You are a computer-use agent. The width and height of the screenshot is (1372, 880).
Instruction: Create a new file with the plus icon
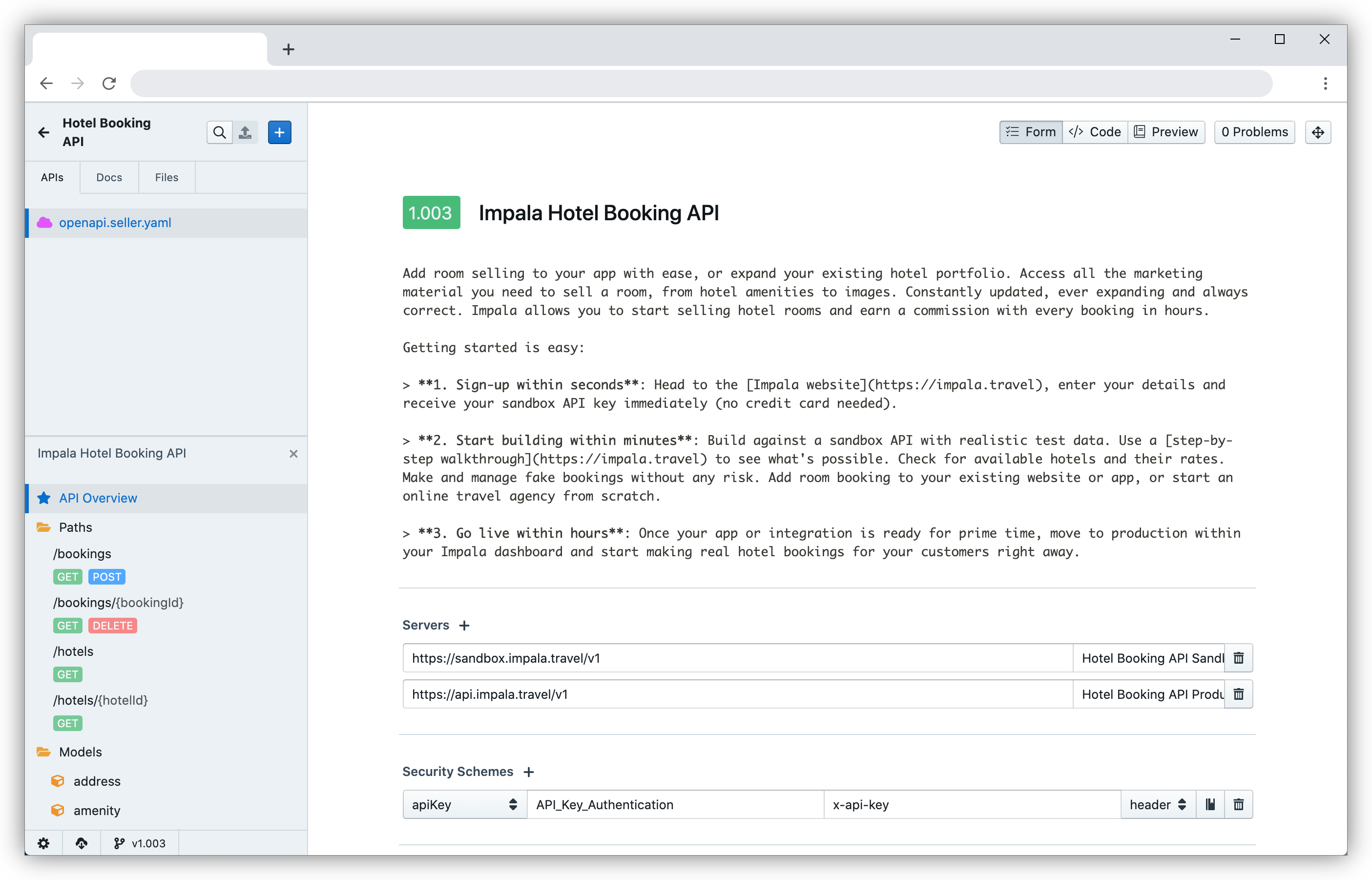279,132
